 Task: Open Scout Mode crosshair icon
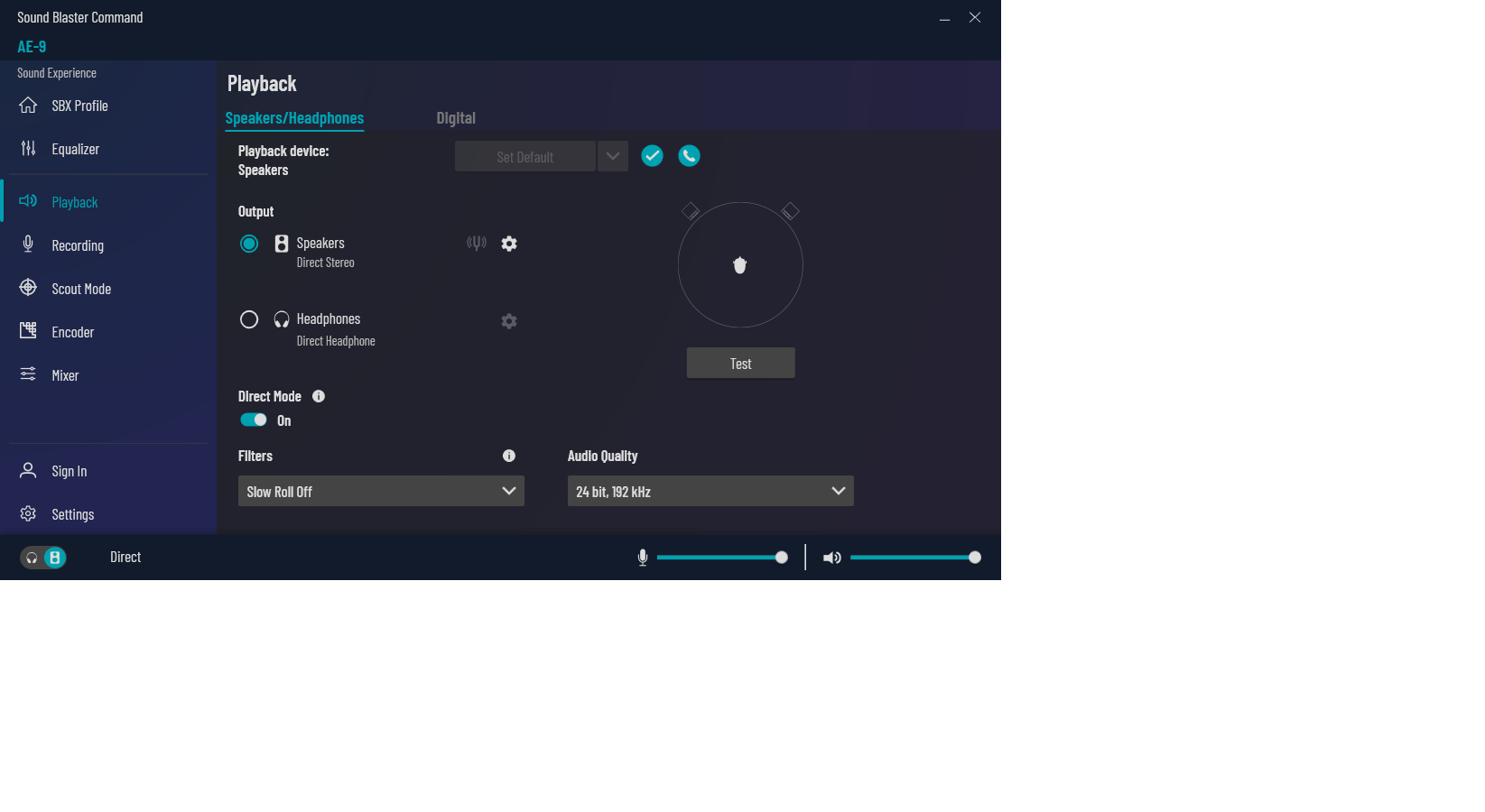pyautogui.click(x=28, y=288)
